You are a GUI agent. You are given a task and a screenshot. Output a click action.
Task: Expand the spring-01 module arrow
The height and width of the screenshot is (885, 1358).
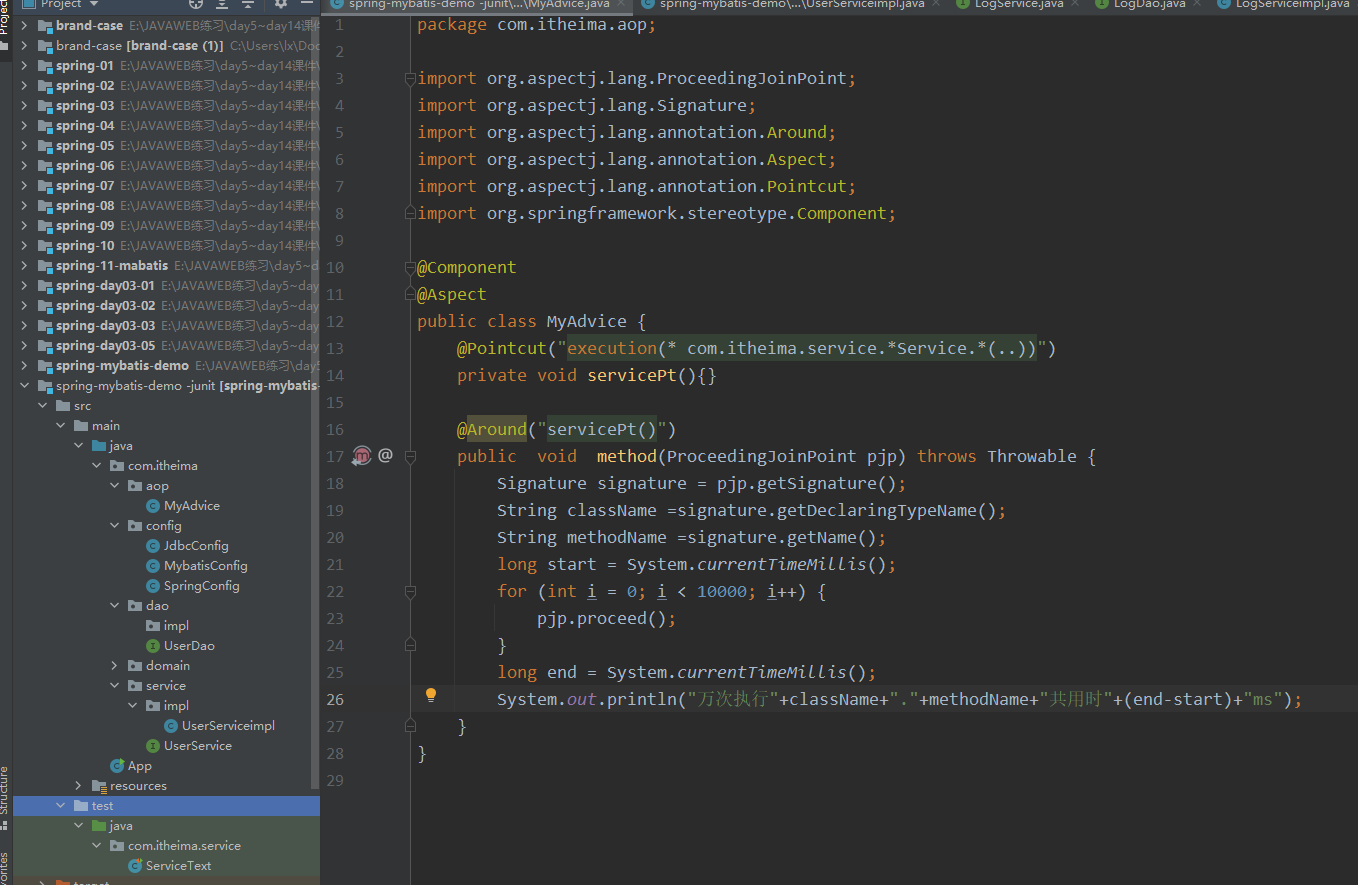[x=25, y=66]
